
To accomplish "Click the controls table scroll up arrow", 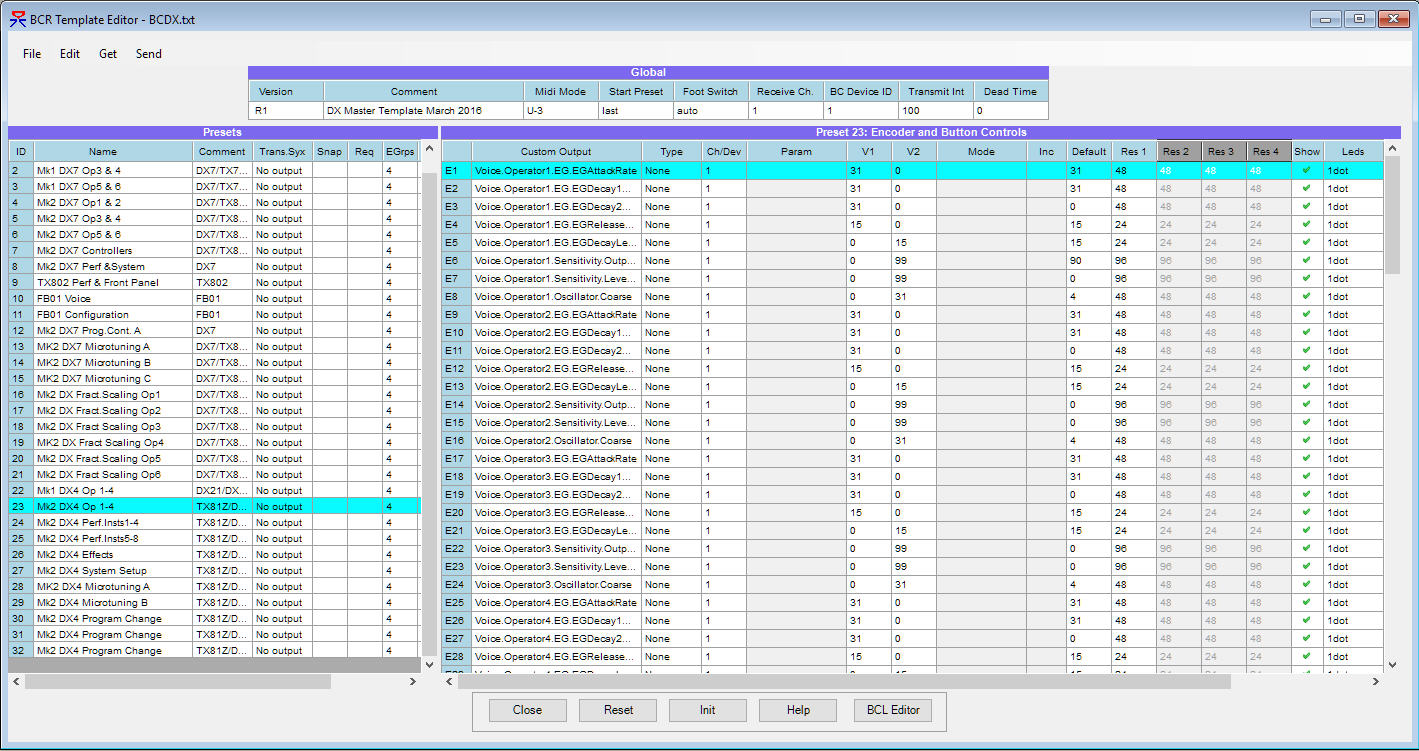I will click(1392, 149).
